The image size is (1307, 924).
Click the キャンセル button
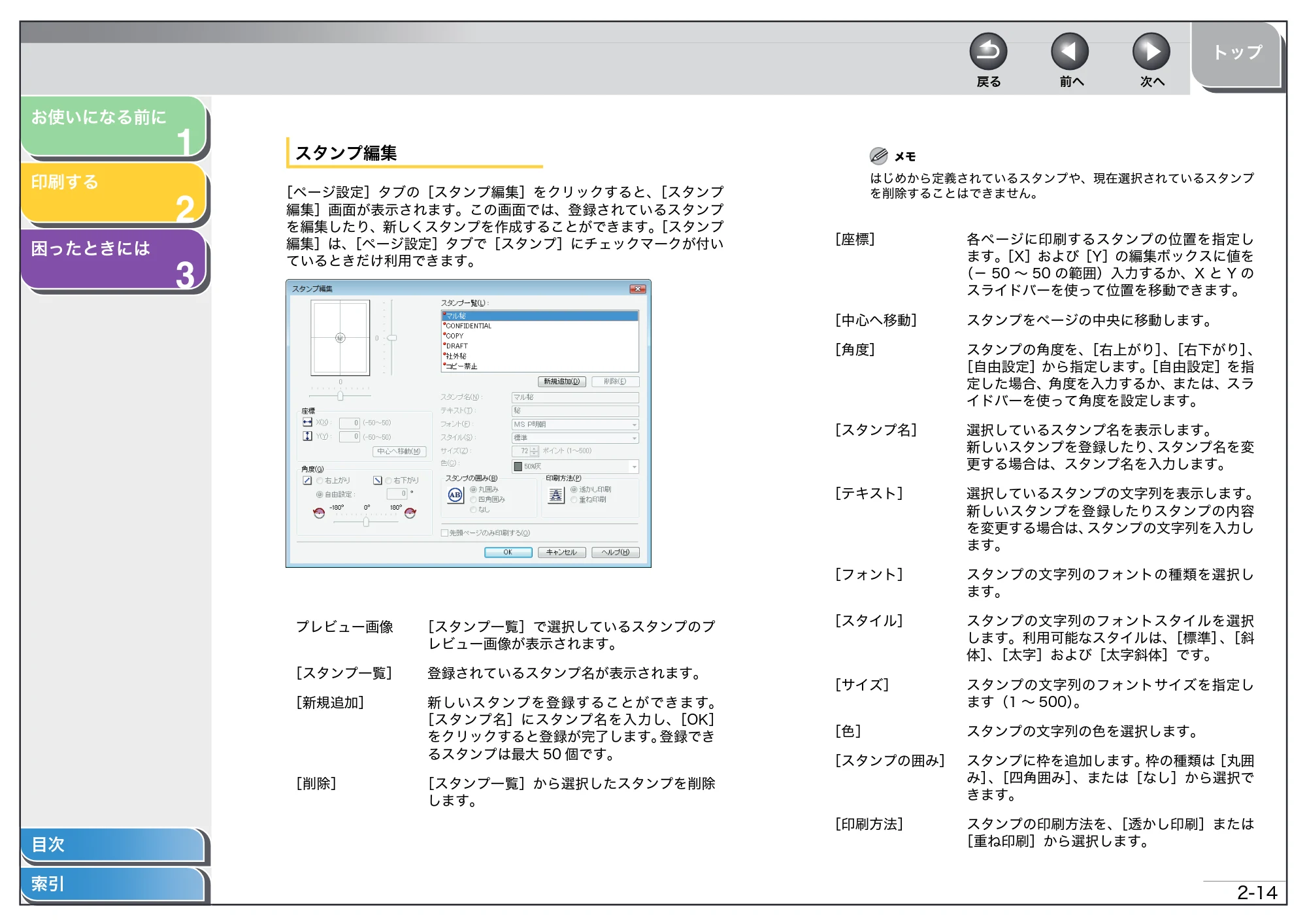click(x=561, y=553)
